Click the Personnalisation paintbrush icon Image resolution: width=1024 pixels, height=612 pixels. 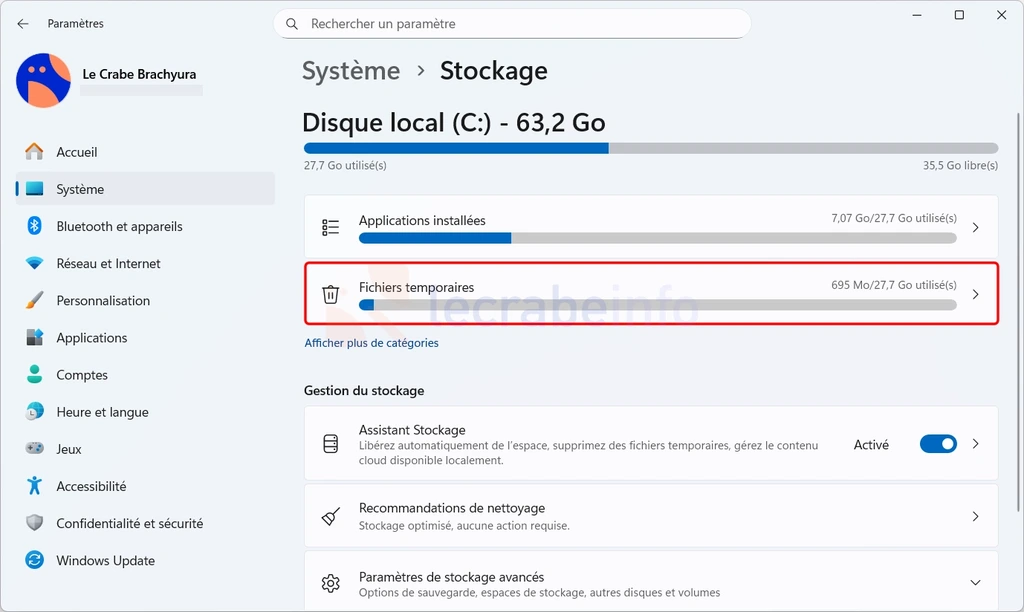point(34,300)
